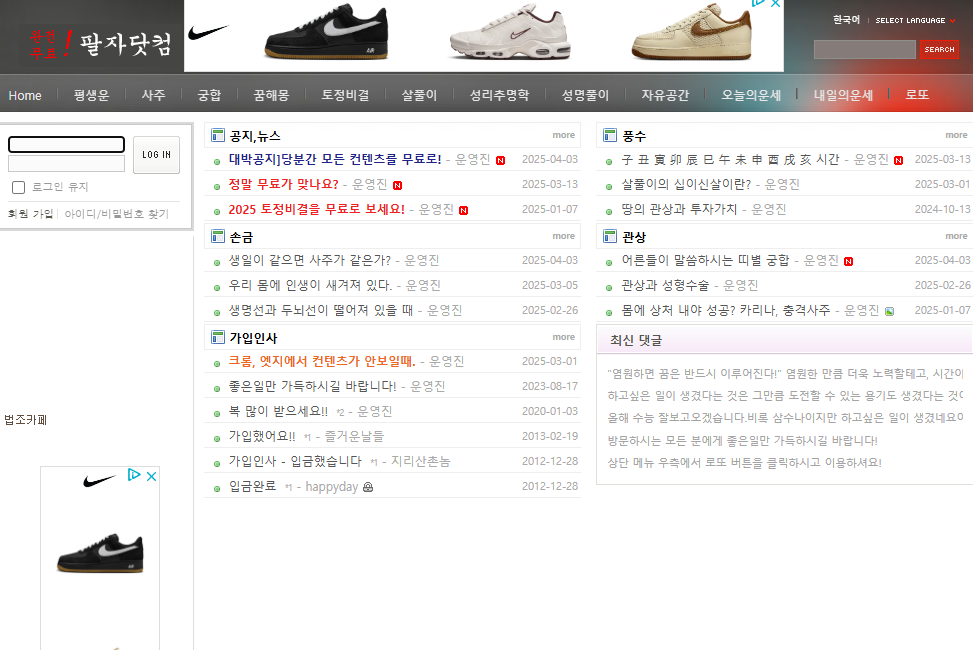Click the black shoe in sidebar ad
This screenshot has height=650, width=973.
click(101, 553)
